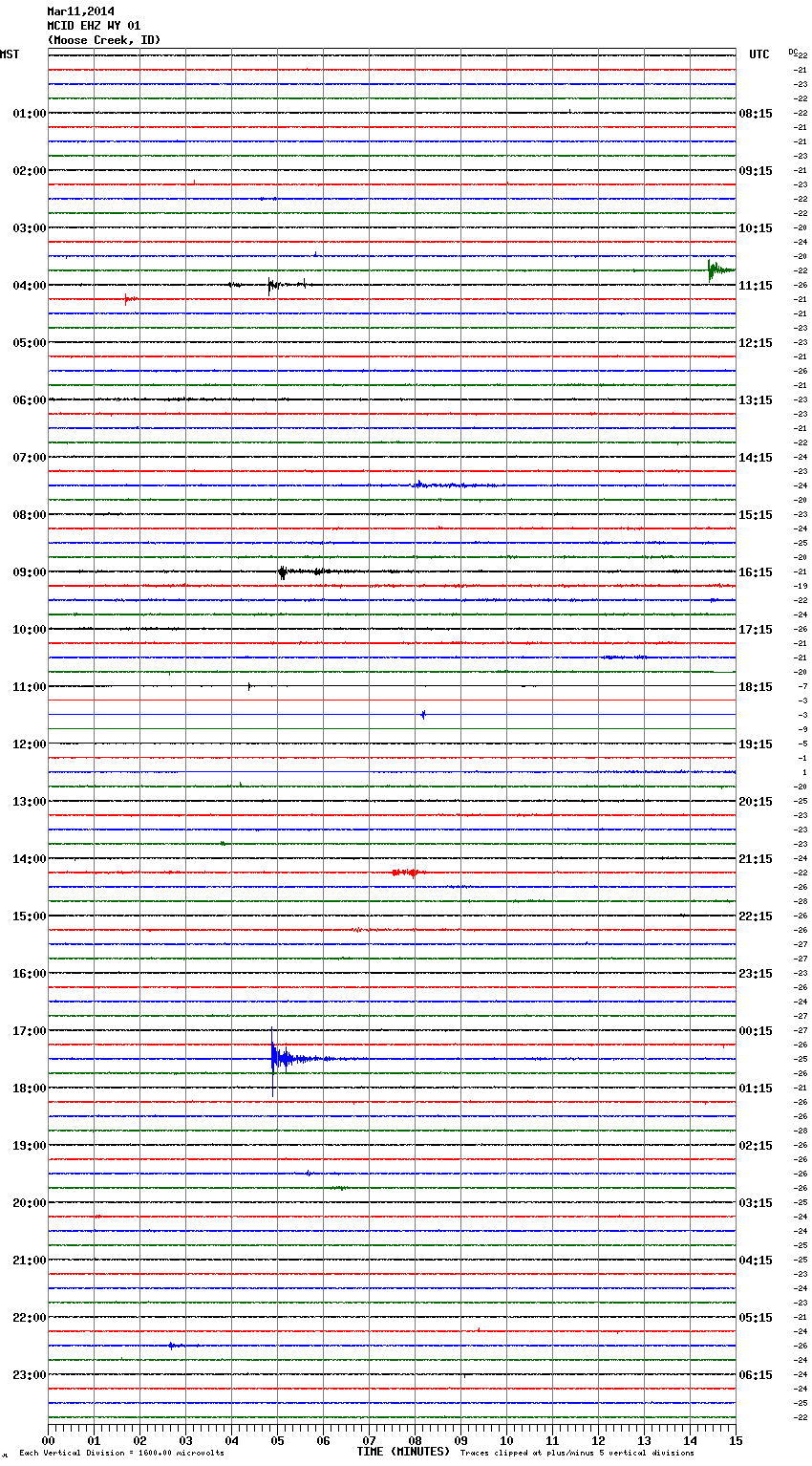Click the "(Moose Creek, ID)" station name
The width and height of the screenshot is (812, 1466).
pos(104,40)
